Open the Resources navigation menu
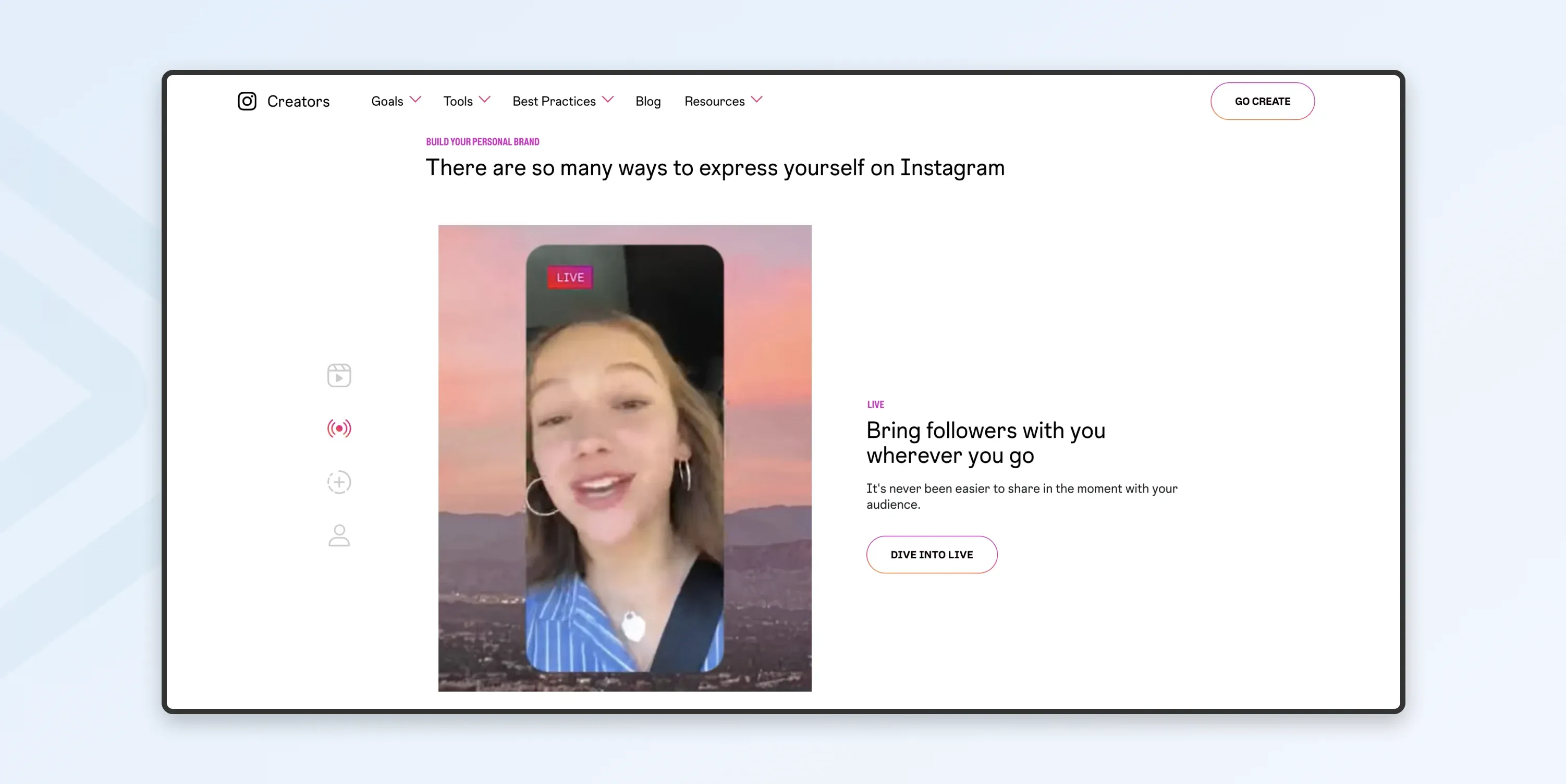Viewport: 1566px width, 784px height. (x=723, y=100)
